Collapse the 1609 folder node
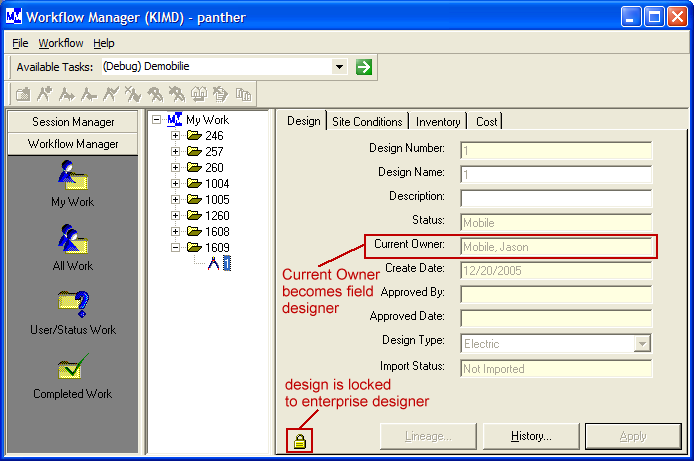 176,248
